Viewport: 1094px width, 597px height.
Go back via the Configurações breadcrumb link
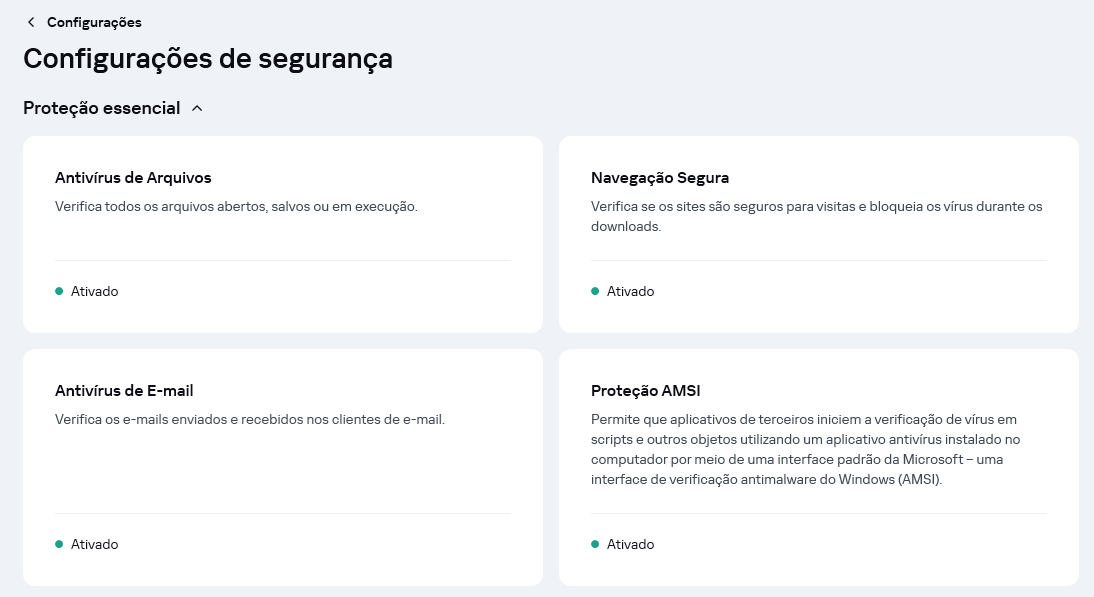click(x=94, y=22)
